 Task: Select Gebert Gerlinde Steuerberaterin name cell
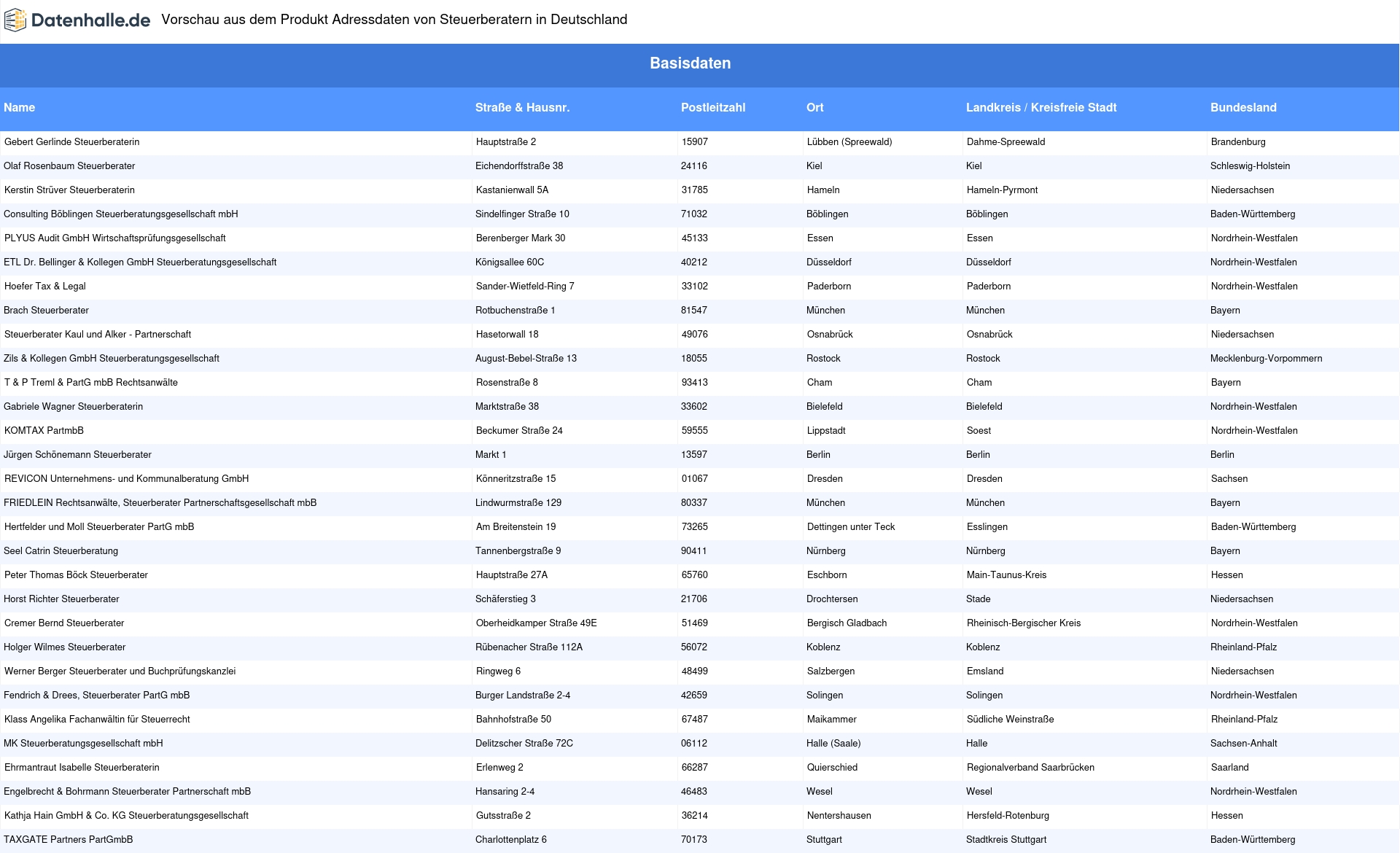click(71, 142)
